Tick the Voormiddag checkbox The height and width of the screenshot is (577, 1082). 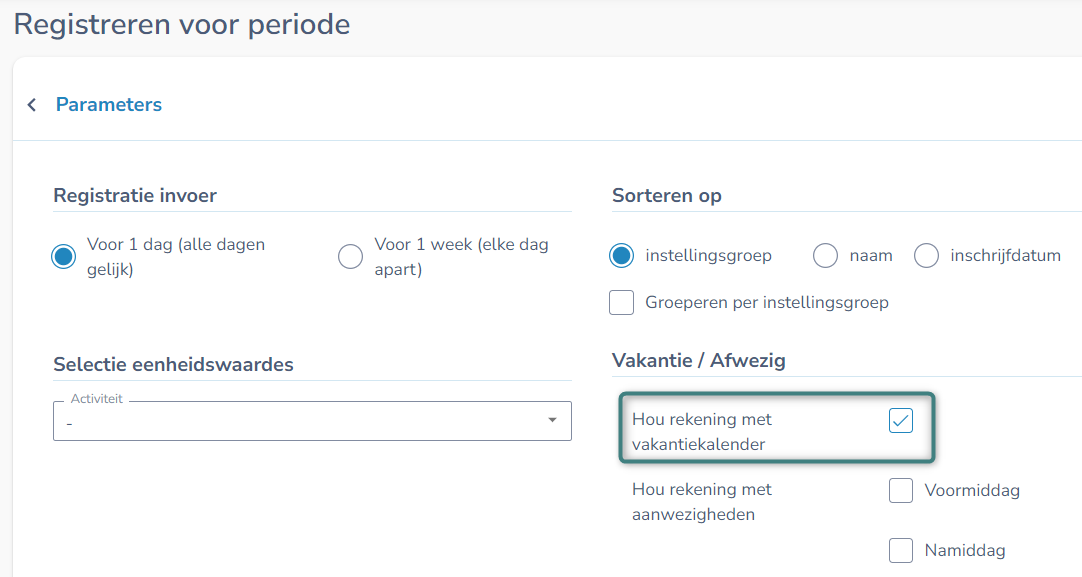tap(901, 491)
